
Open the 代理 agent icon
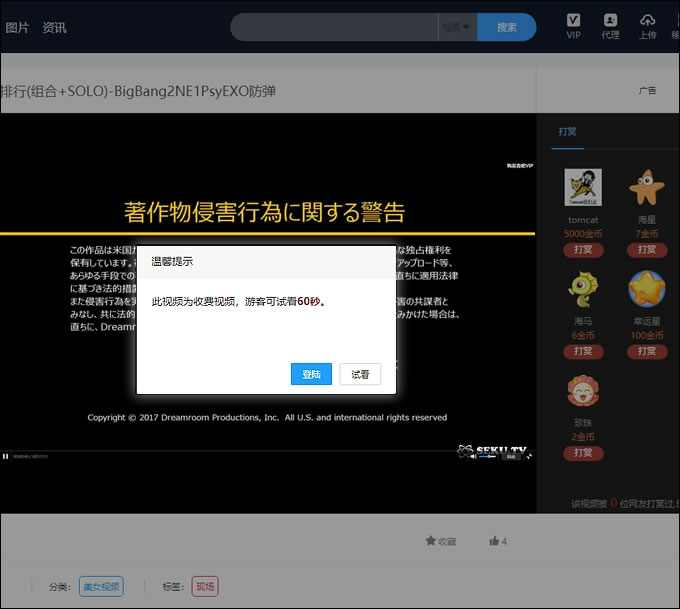point(610,20)
